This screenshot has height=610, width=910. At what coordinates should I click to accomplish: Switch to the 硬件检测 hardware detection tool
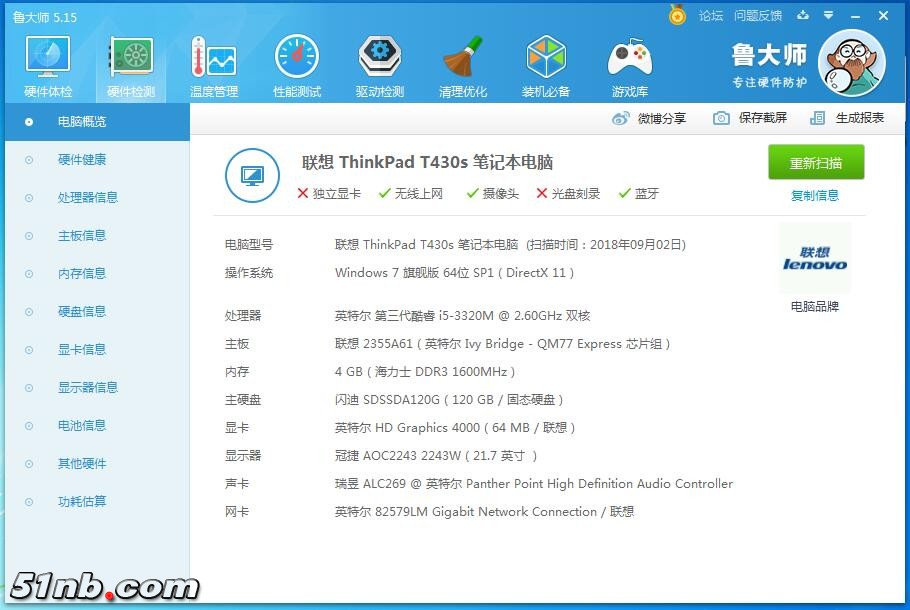pyautogui.click(x=130, y=63)
